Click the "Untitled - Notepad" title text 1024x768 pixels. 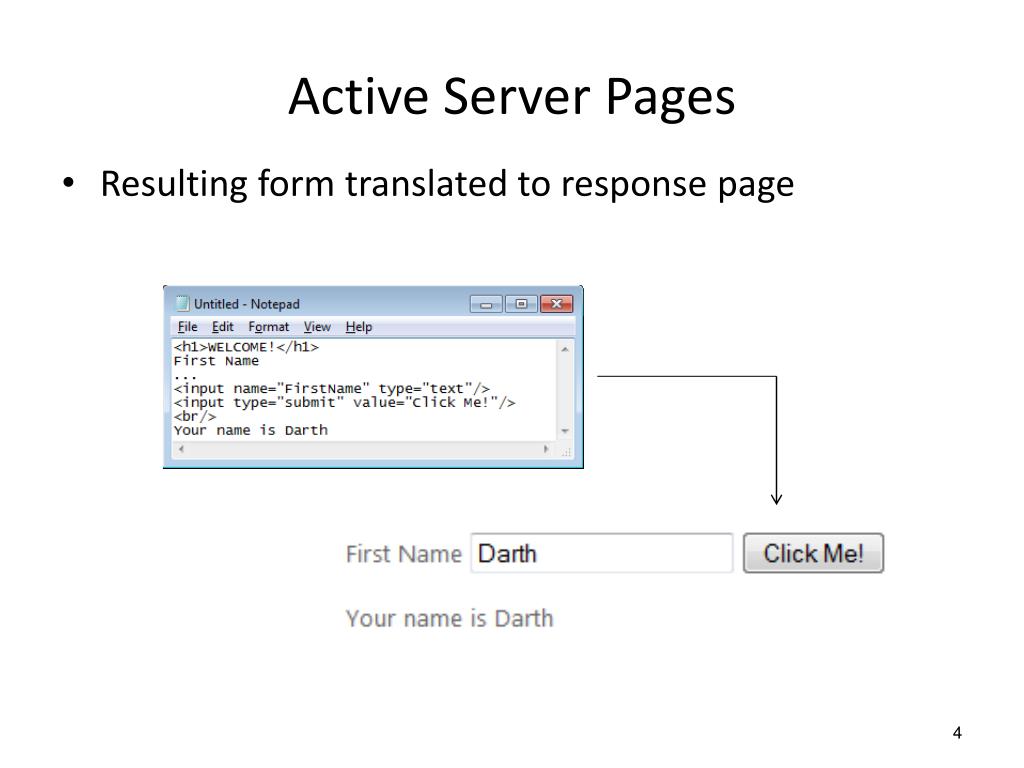click(x=246, y=304)
